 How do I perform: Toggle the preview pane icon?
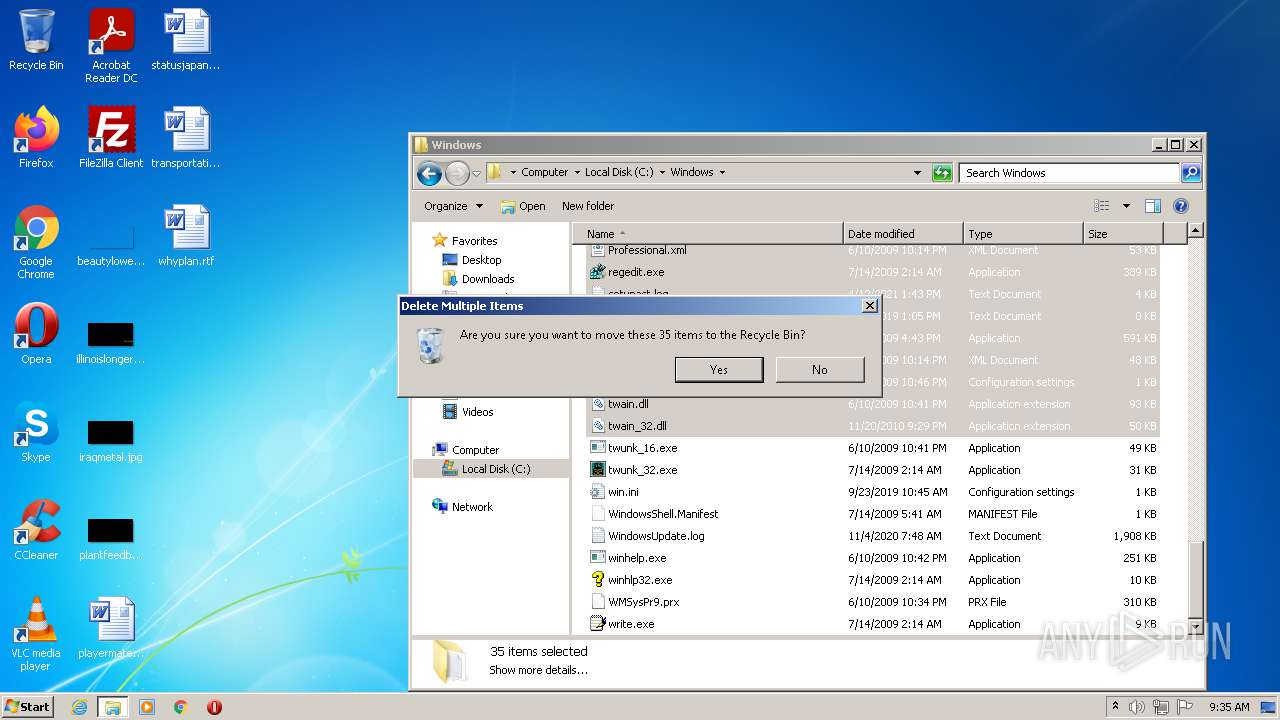click(1153, 206)
